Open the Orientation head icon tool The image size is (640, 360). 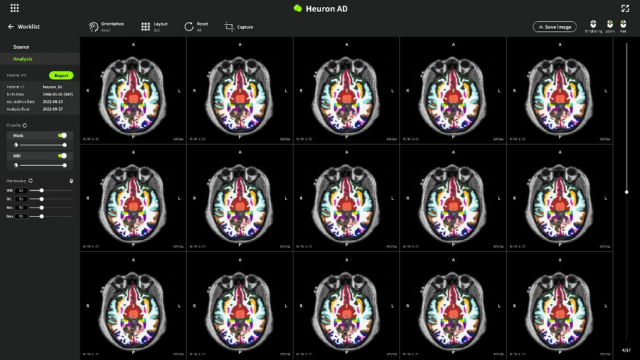[x=93, y=27]
